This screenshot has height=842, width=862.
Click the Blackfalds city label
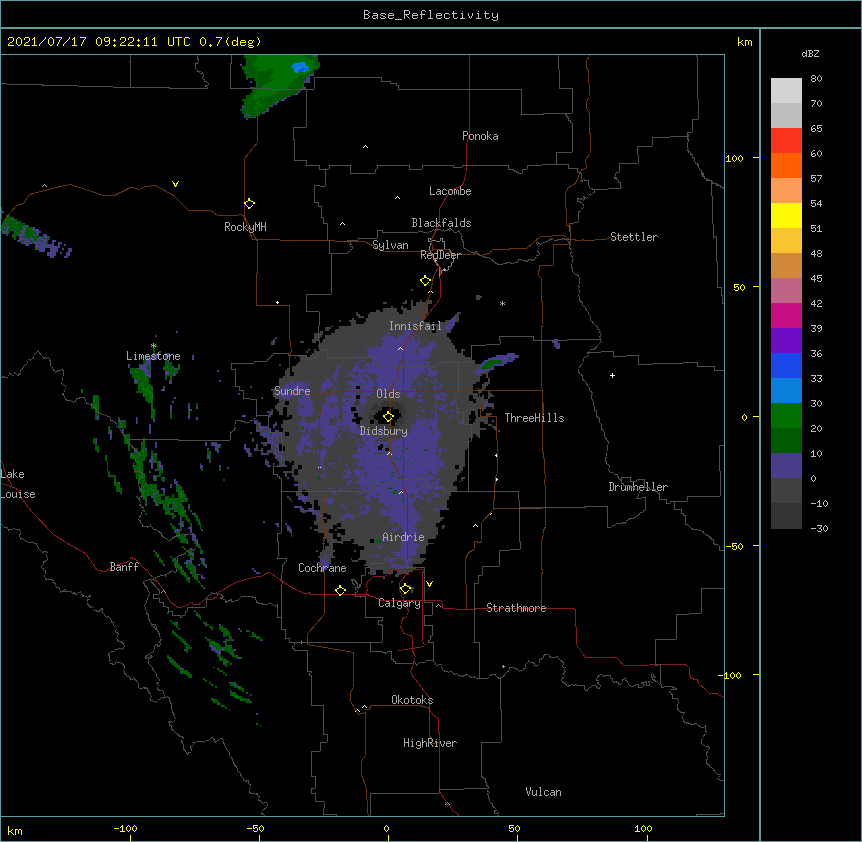441,223
